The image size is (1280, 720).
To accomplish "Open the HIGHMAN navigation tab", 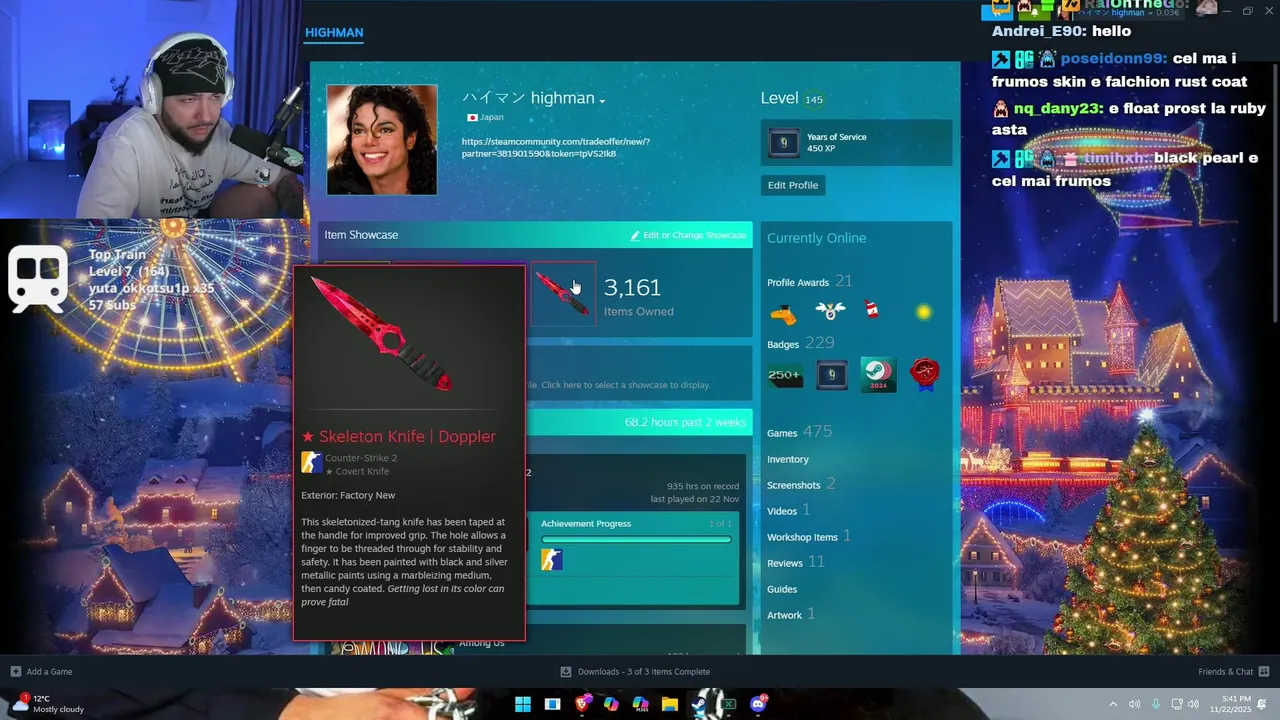I will [334, 32].
